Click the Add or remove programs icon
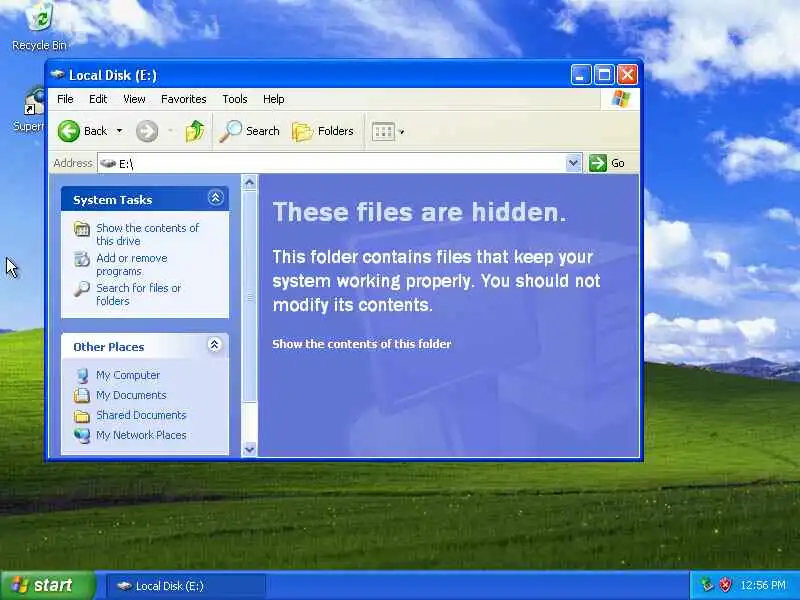 82,259
